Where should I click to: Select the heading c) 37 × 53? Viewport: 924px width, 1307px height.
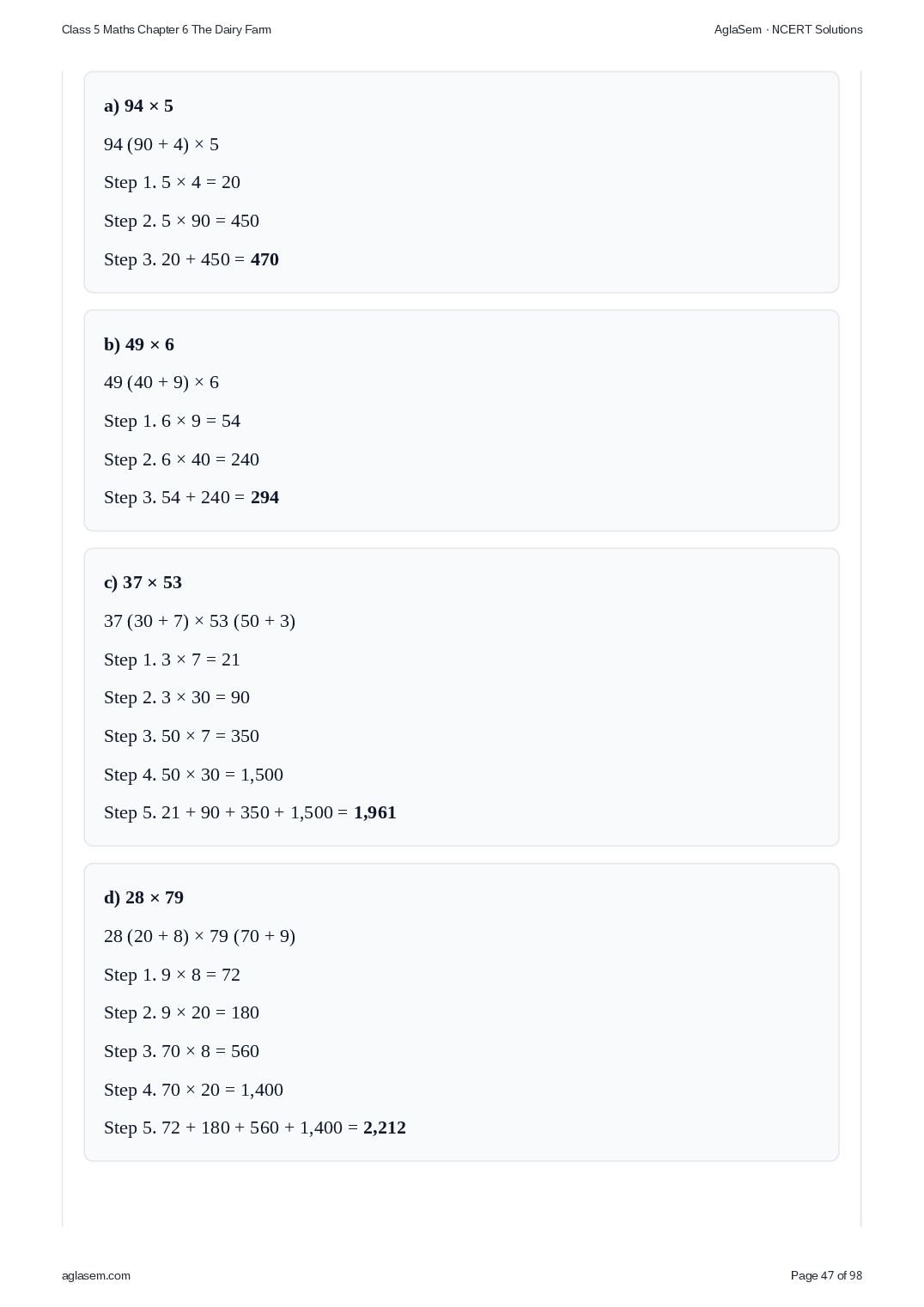(x=143, y=582)
